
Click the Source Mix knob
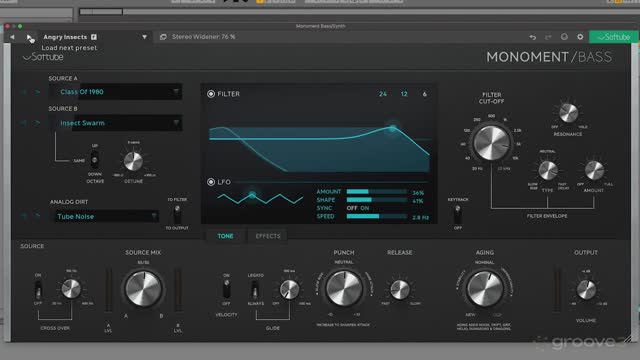(x=143, y=289)
